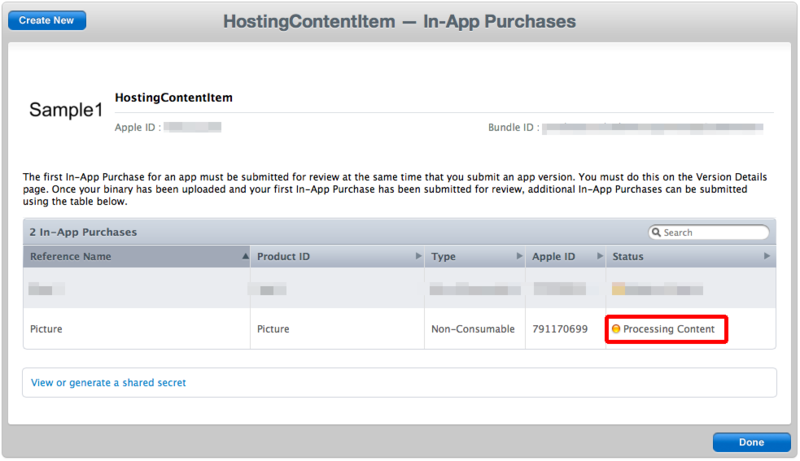Image resolution: width=800 pixels, height=461 pixels.
Task: Click the Sample1 app label
Action: 66,110
